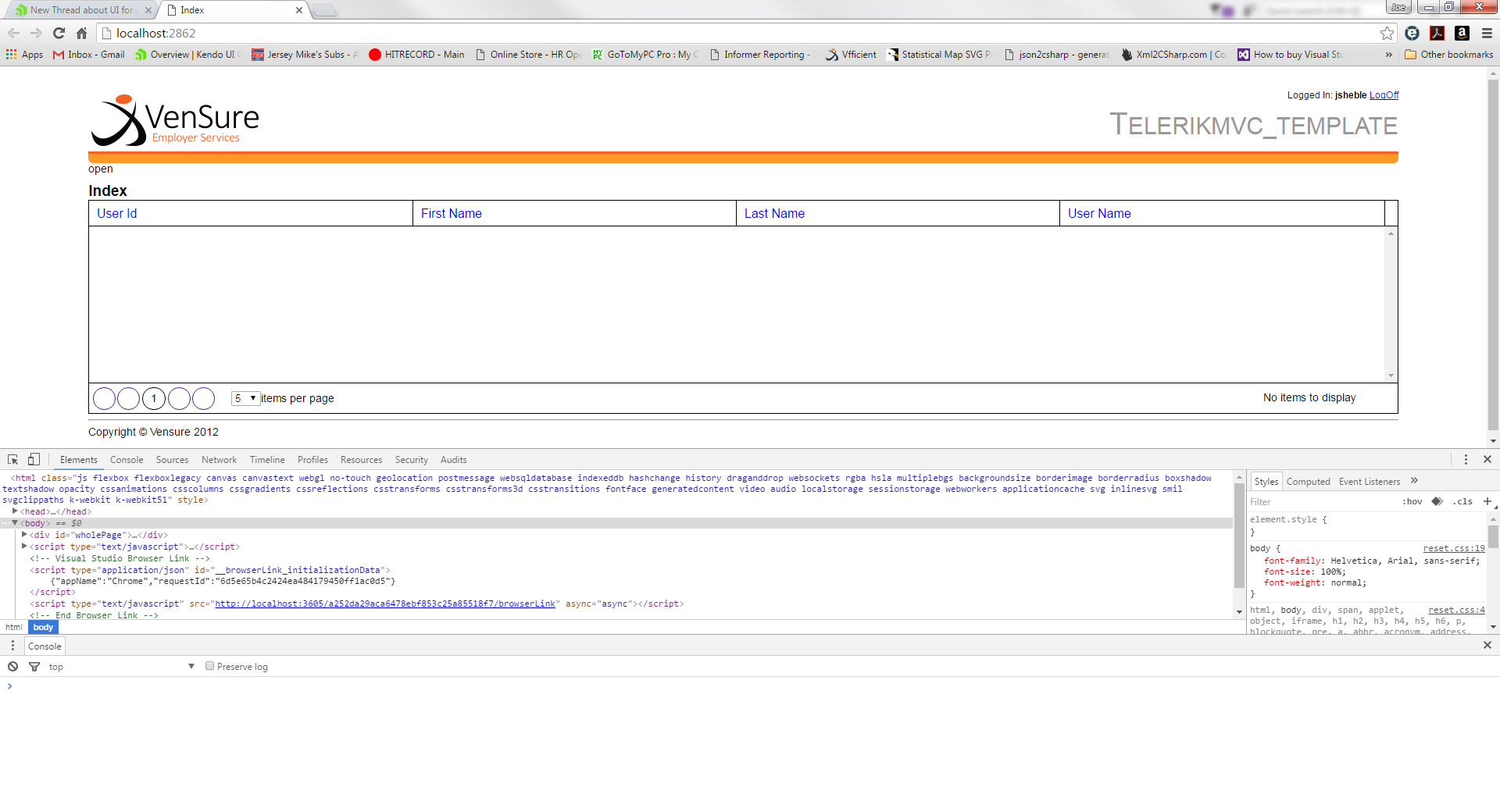
Task: Show more hidden bookmarks
Action: point(1388,55)
